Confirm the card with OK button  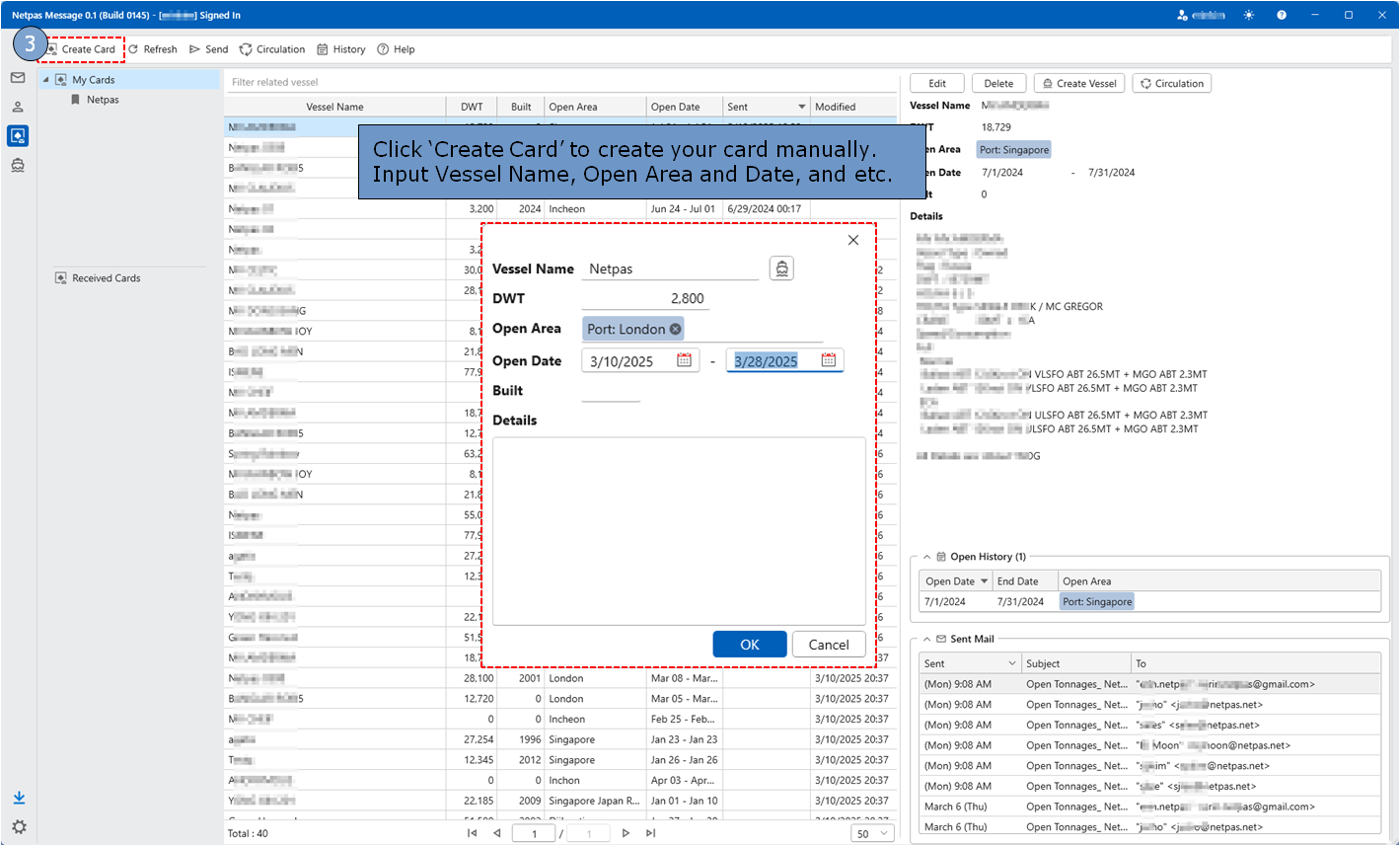750,644
